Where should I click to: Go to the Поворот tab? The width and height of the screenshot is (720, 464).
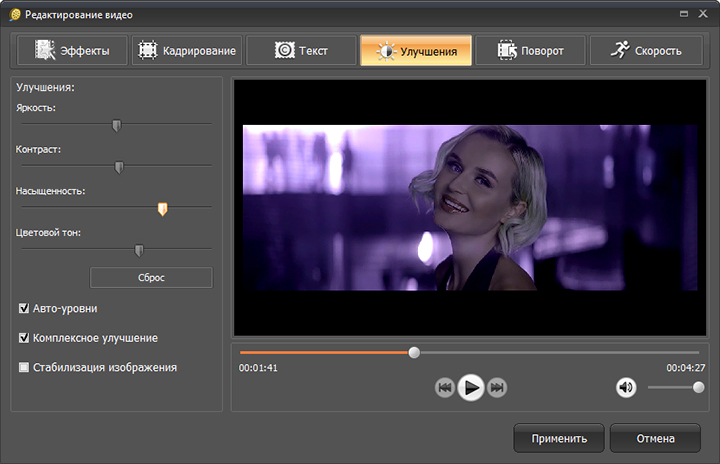tap(530, 51)
